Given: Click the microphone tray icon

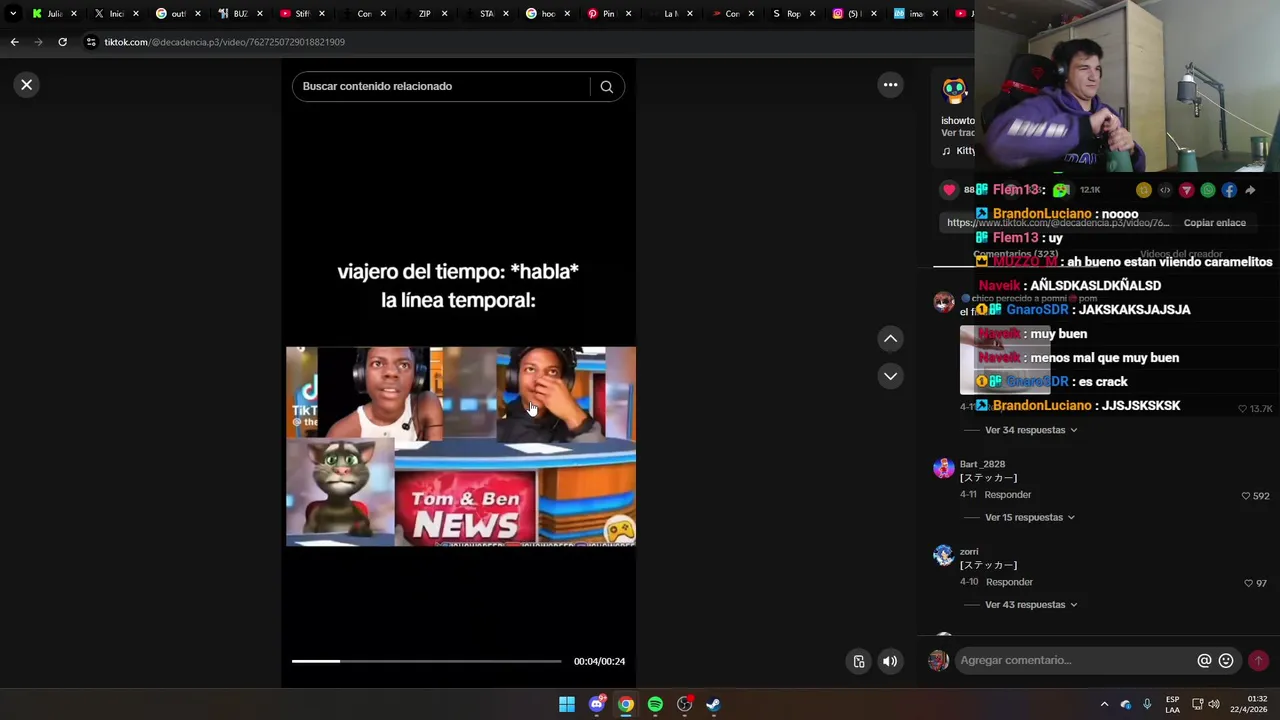Looking at the screenshot, I should (x=1147, y=705).
